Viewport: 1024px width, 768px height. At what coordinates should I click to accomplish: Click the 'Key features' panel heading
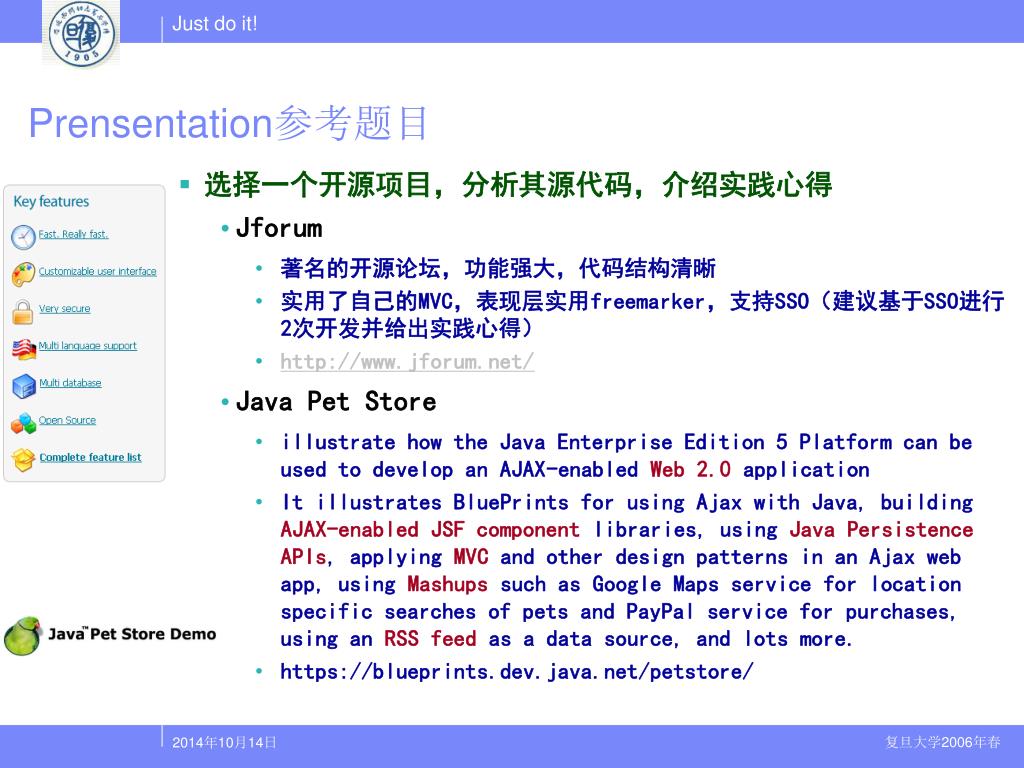51,201
